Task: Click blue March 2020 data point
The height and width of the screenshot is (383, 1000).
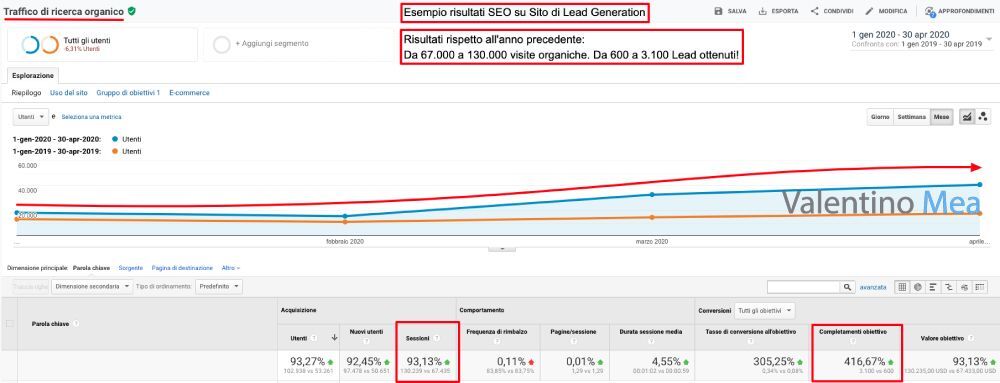Action: (x=652, y=194)
